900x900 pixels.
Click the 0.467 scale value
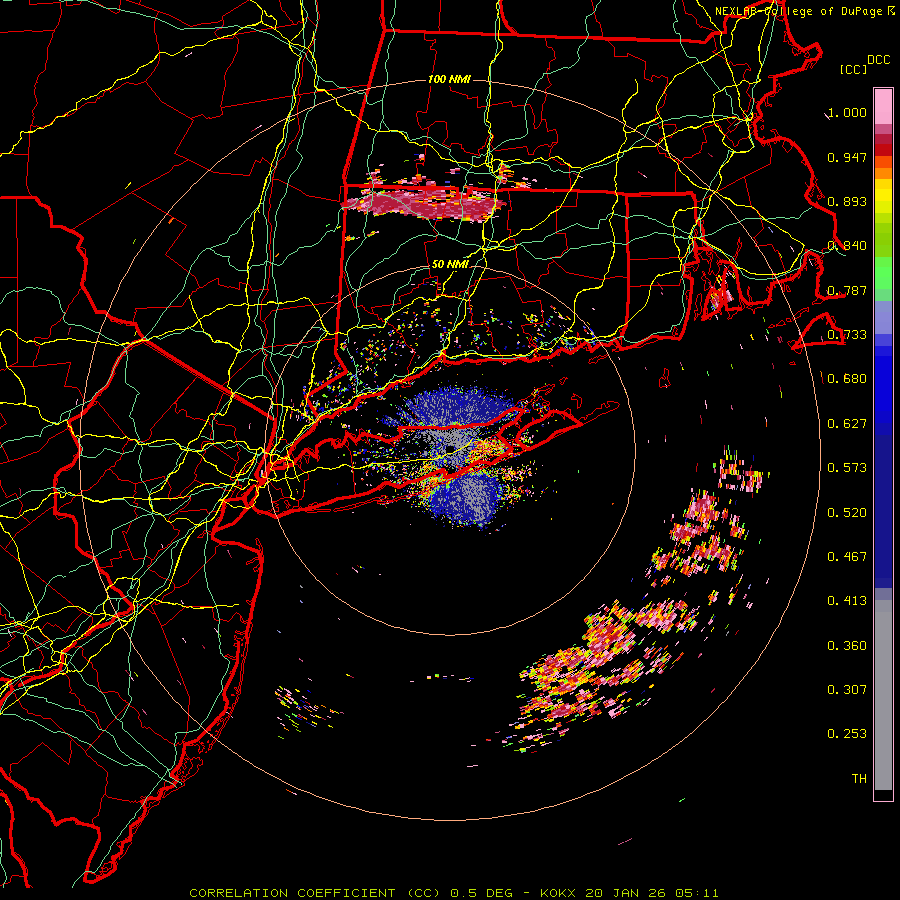[847, 556]
